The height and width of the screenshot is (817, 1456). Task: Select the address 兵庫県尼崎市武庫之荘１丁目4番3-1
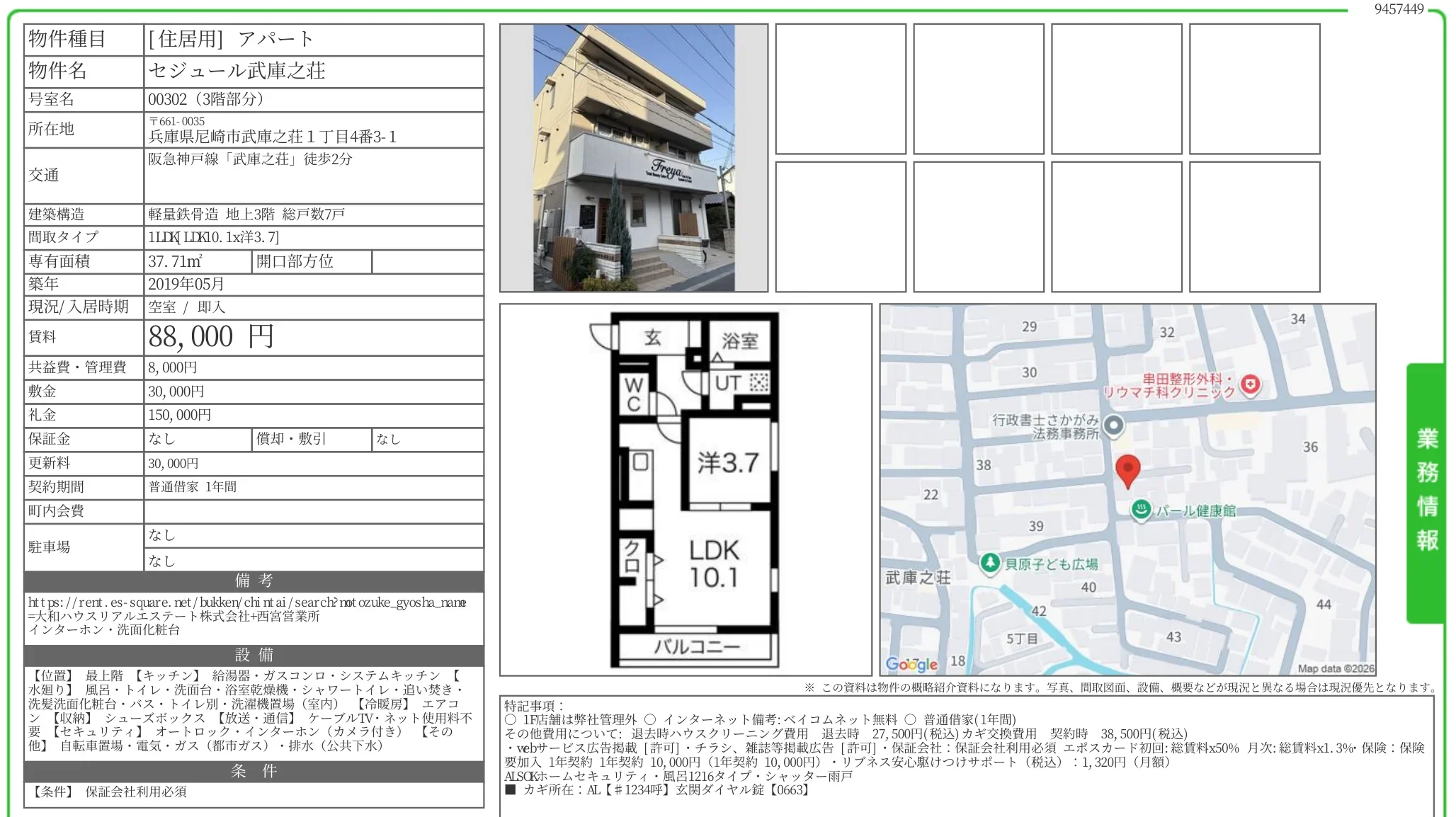point(272,137)
